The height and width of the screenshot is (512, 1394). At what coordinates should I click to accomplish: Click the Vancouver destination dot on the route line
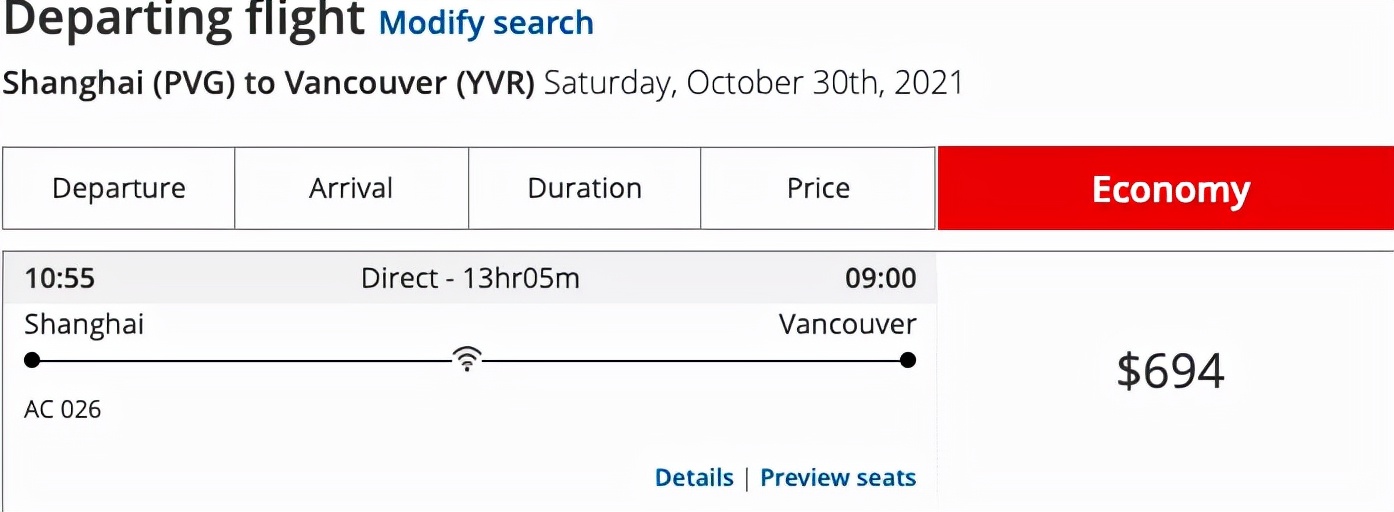pyautogui.click(x=908, y=360)
